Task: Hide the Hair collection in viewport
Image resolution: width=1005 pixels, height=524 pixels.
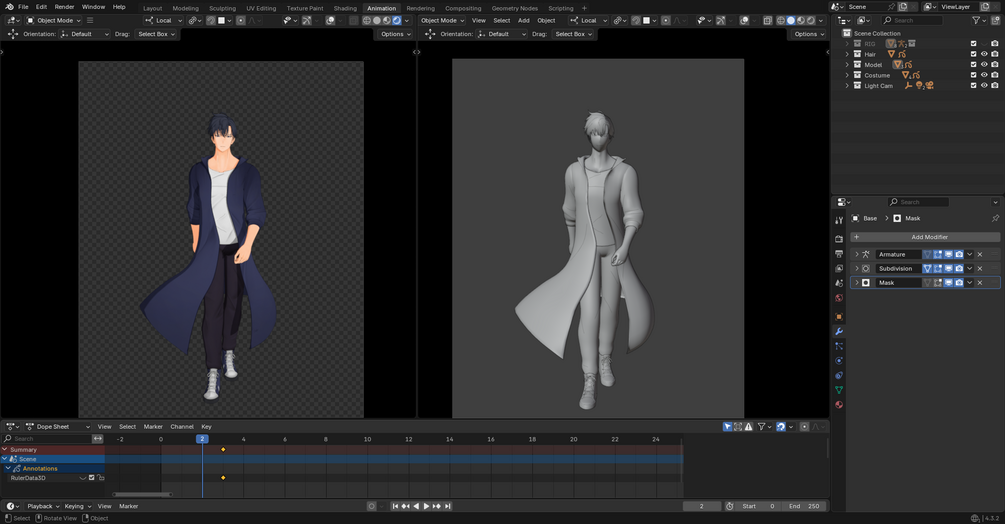Action: pyautogui.click(x=984, y=54)
